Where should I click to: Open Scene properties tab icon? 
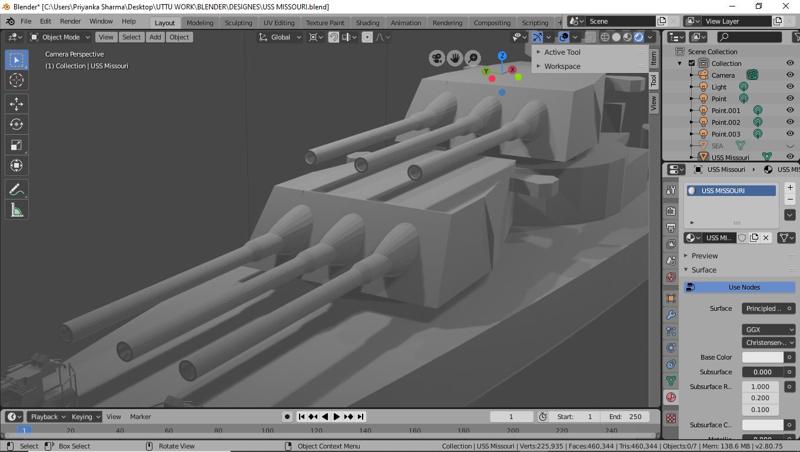671,261
